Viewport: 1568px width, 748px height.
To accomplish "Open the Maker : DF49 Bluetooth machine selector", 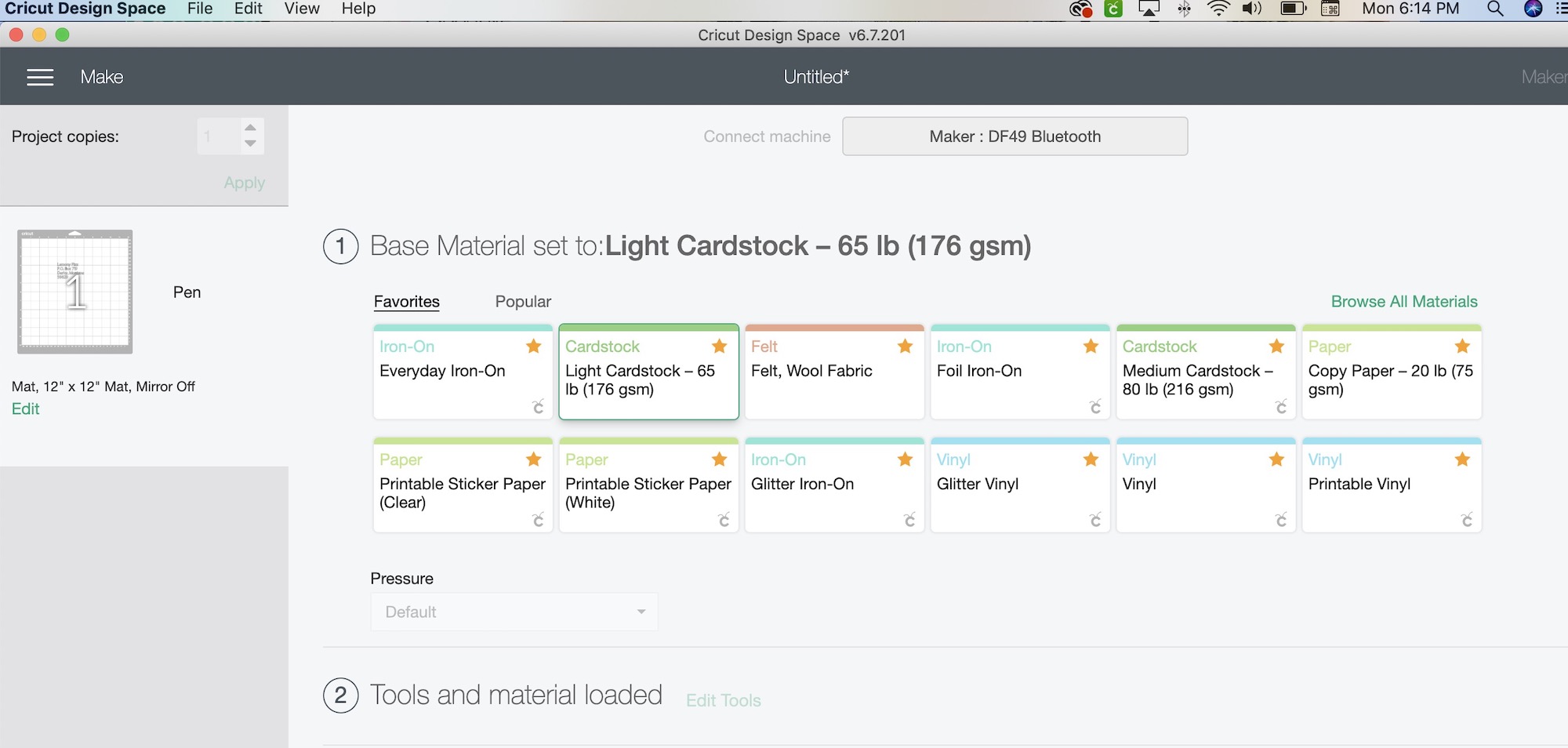I will point(1015,136).
